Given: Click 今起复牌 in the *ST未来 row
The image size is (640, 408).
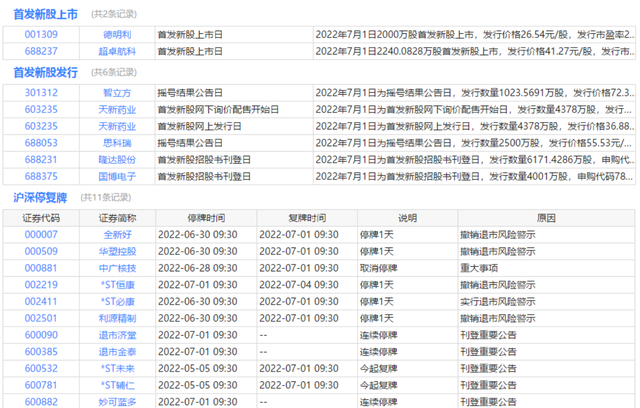Looking at the screenshot, I should (x=378, y=369).
